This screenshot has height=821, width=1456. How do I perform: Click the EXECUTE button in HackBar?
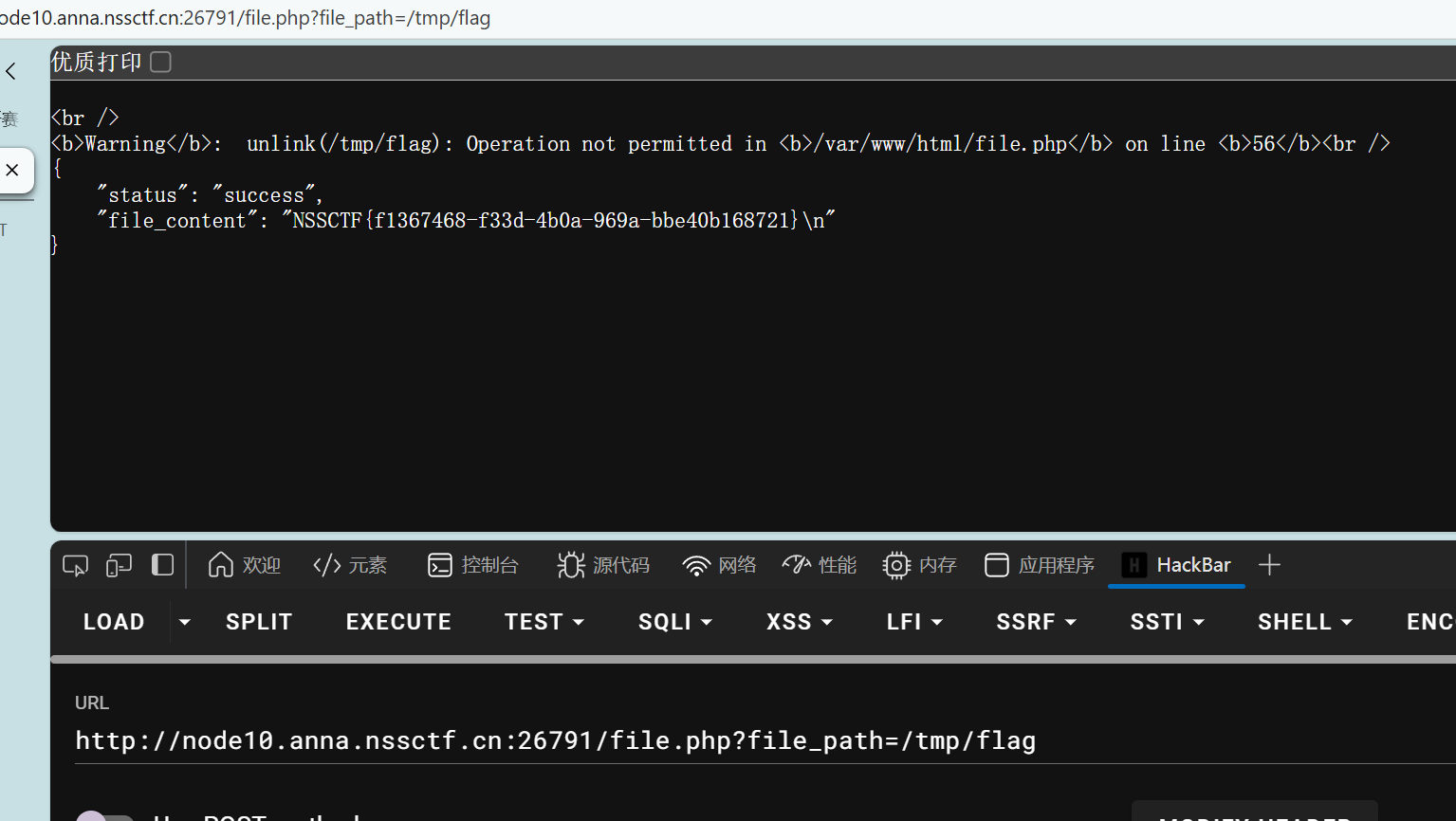398,622
